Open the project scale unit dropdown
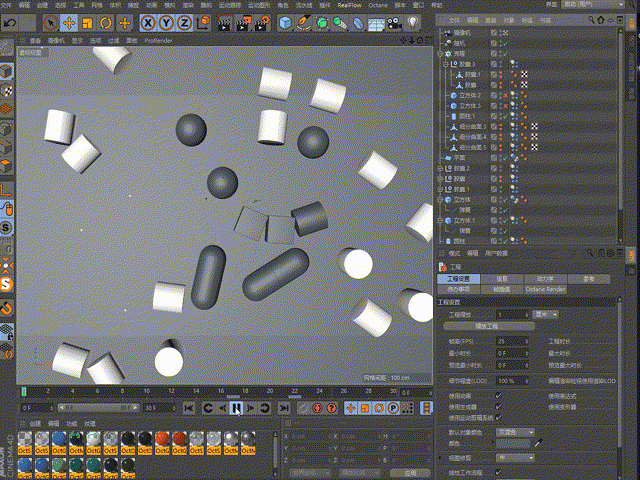This screenshot has height=480, width=640. [x=546, y=315]
